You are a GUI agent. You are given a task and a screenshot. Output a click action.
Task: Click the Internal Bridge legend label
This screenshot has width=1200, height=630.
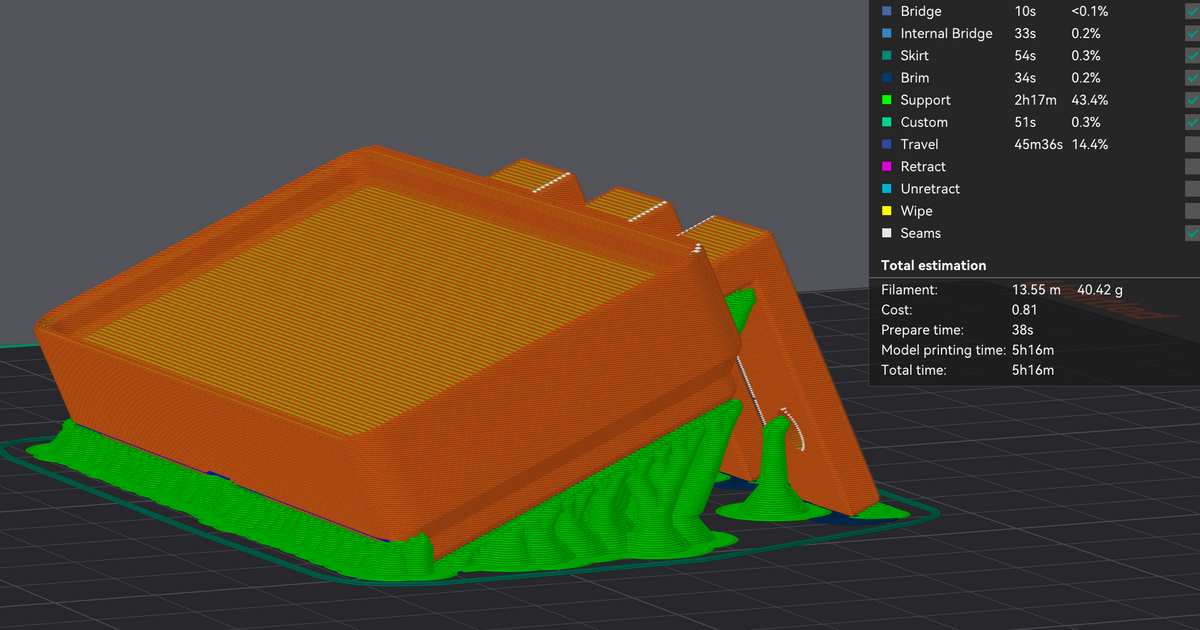click(946, 34)
